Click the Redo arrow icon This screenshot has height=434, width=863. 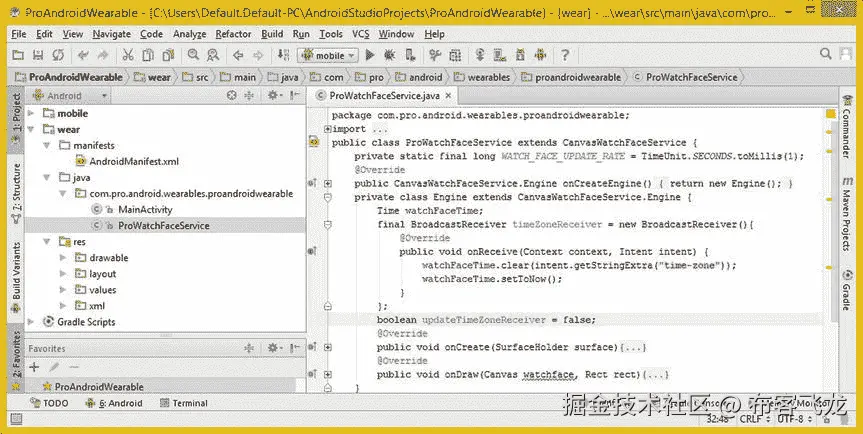102,55
